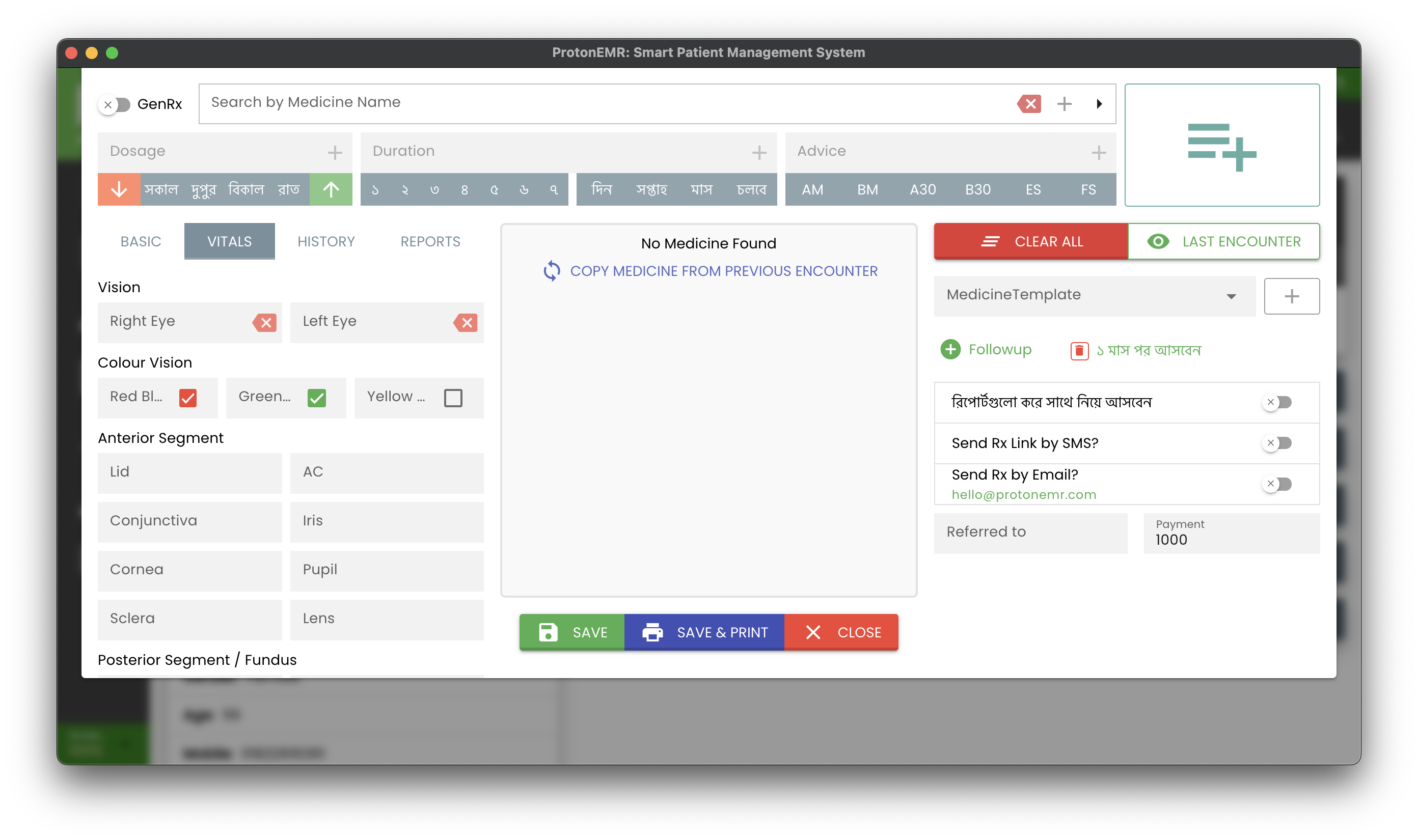The width and height of the screenshot is (1418, 840).
Task: Click the orange down arrow in Dosage
Action: tap(119, 189)
